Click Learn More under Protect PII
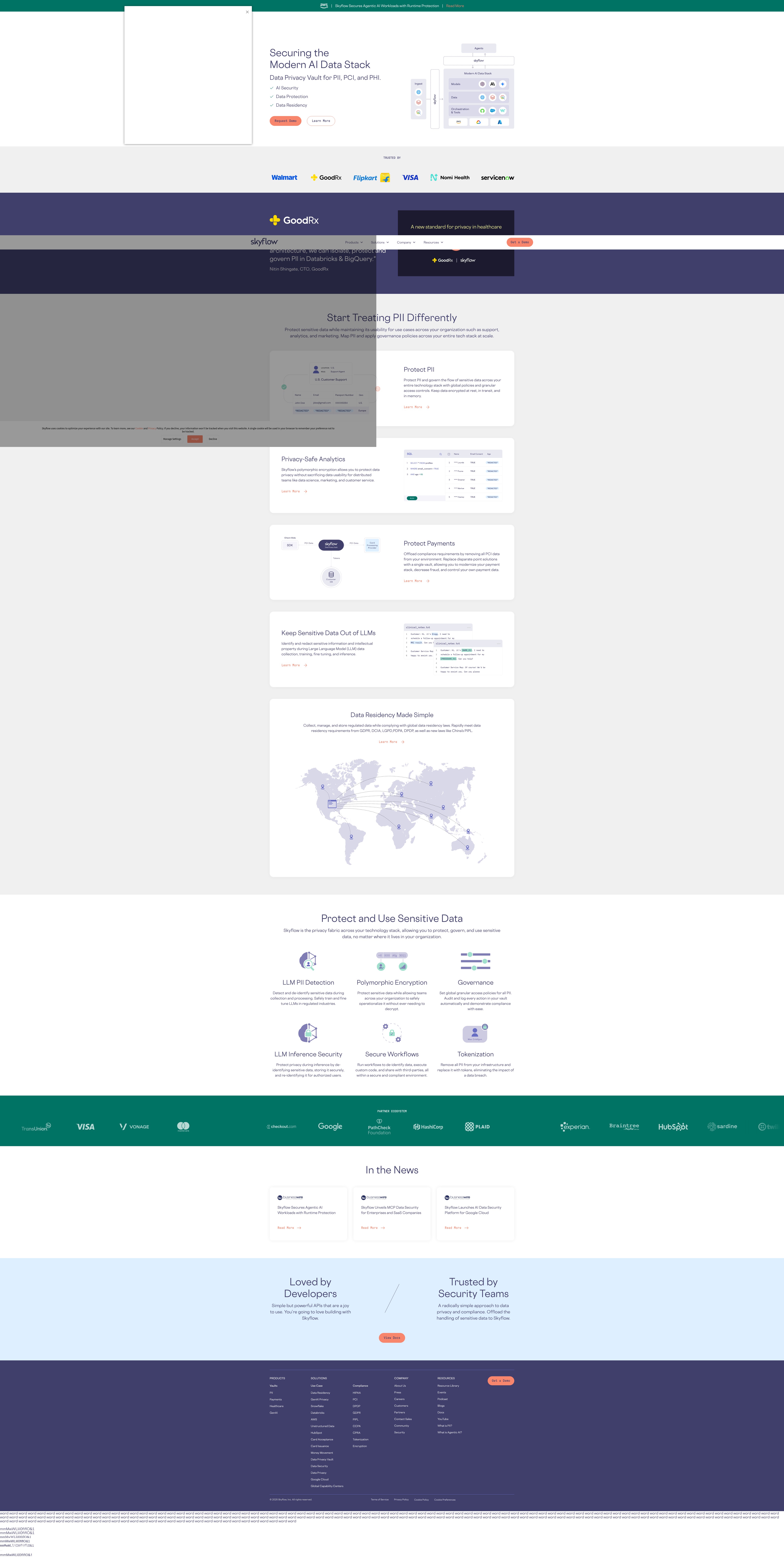Image resolution: width=784 pixels, height=1557 pixels. (416, 407)
